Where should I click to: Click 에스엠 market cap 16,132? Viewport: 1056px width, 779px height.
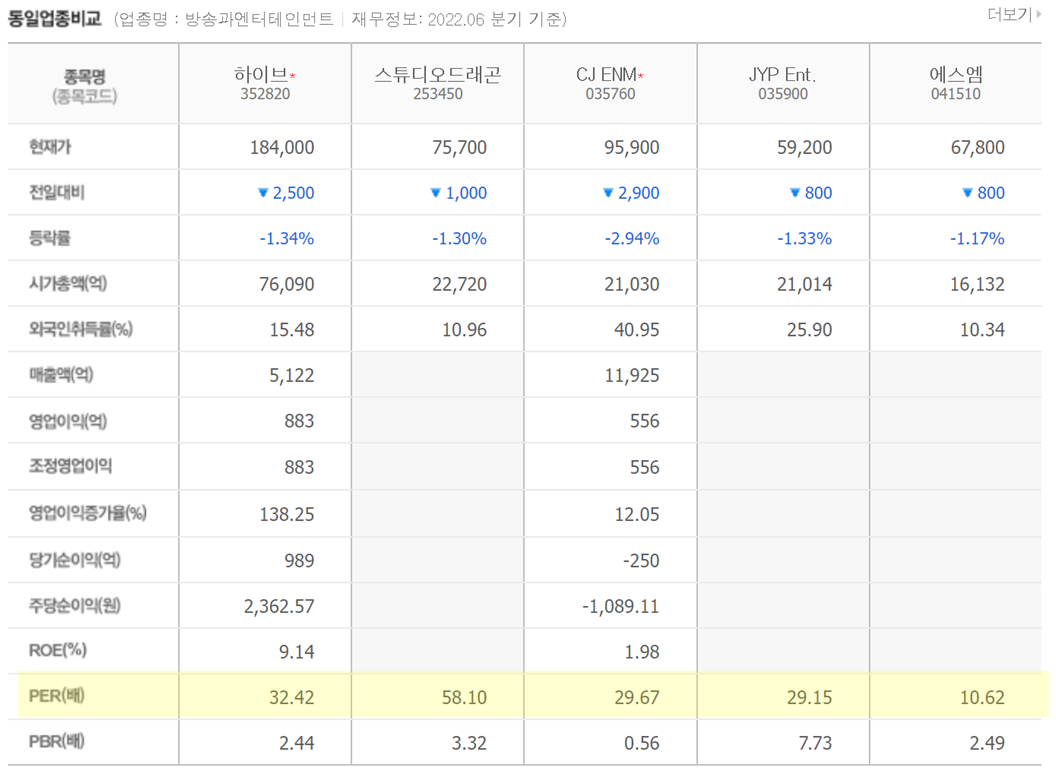point(977,284)
